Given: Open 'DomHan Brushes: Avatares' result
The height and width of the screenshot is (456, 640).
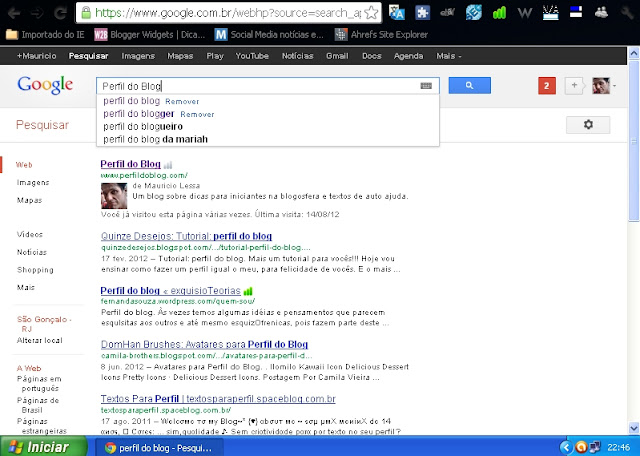Looking at the screenshot, I should tap(204, 344).
